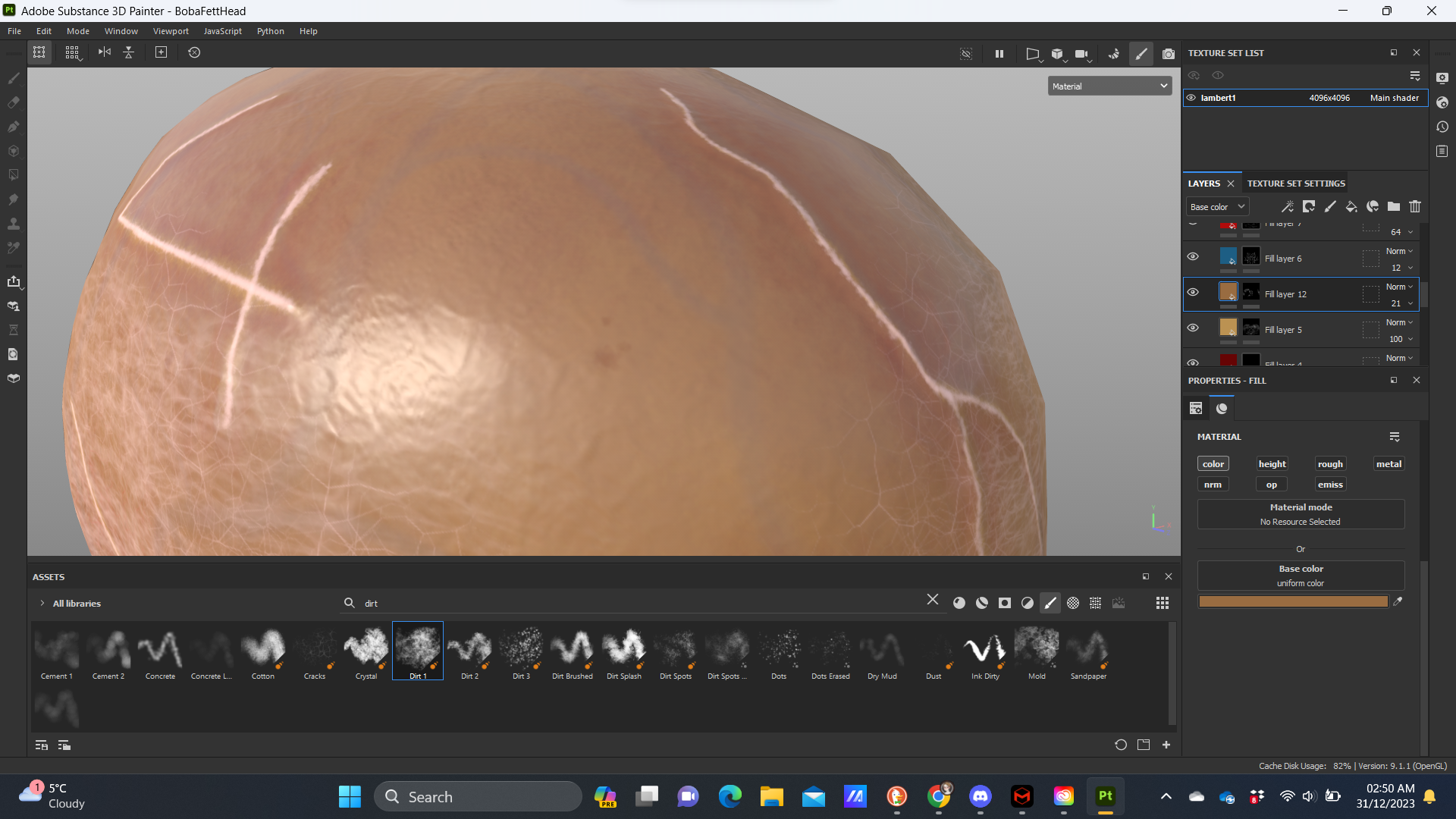Add a new paint layer
The image size is (1456, 819).
[1330, 206]
